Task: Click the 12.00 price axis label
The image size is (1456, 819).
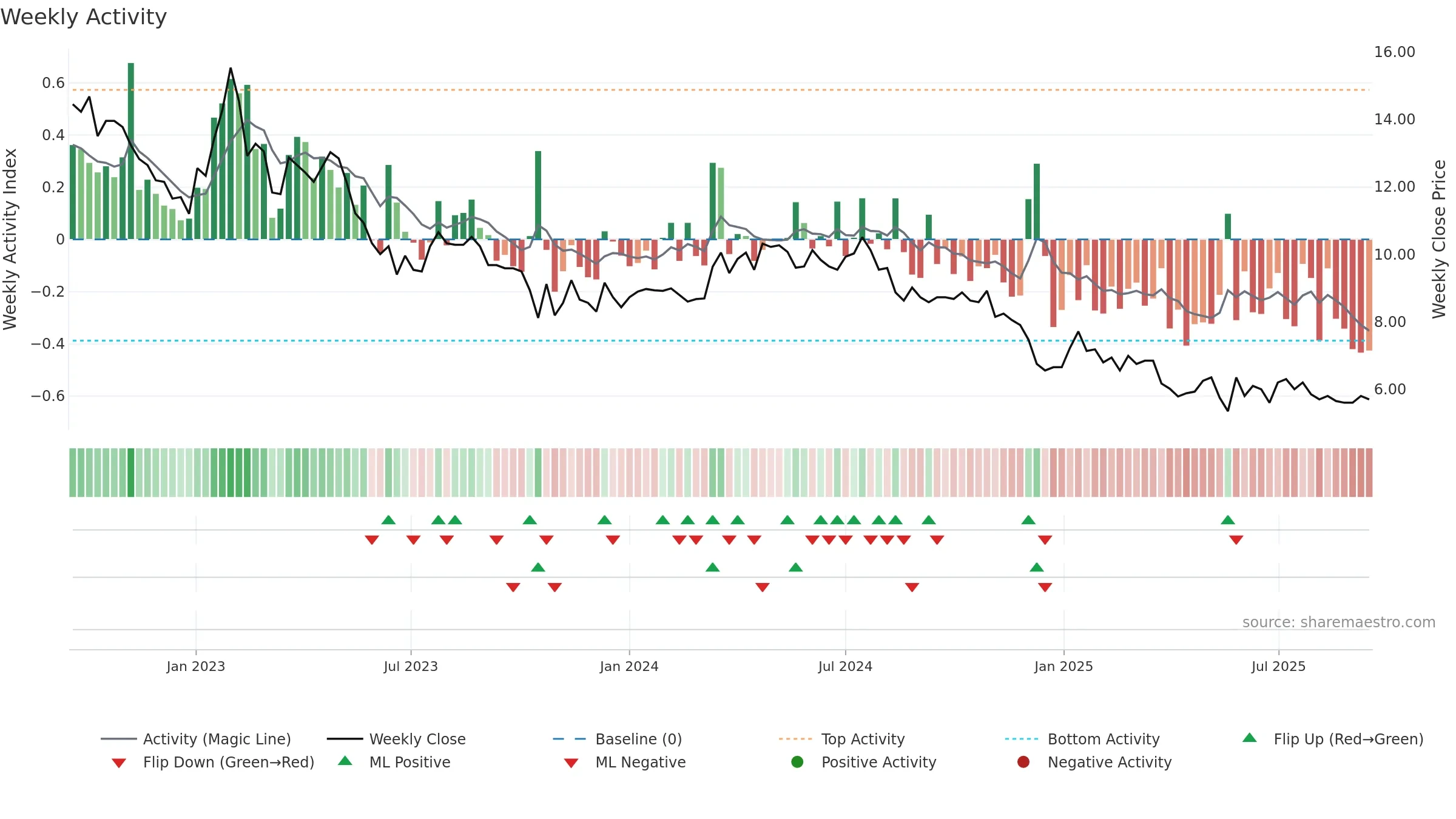Action: pos(1395,187)
